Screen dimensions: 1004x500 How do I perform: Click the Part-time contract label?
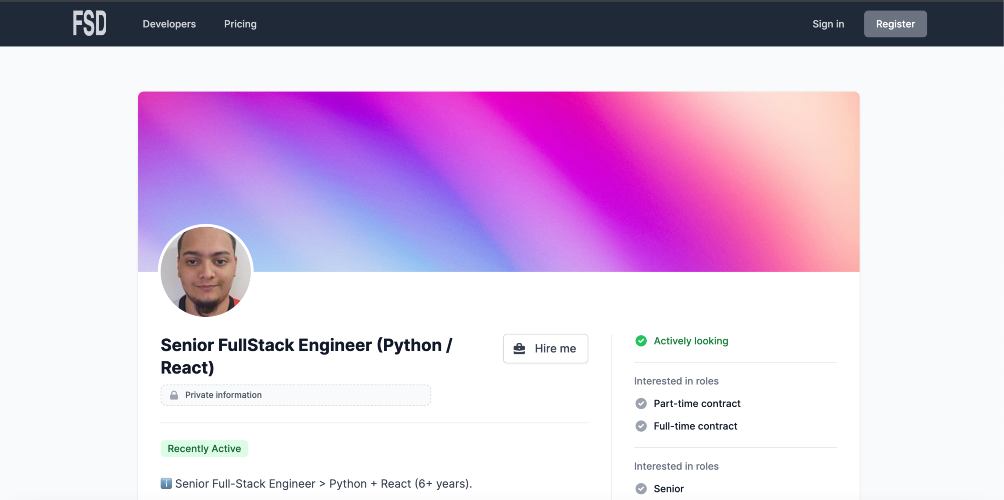697,403
